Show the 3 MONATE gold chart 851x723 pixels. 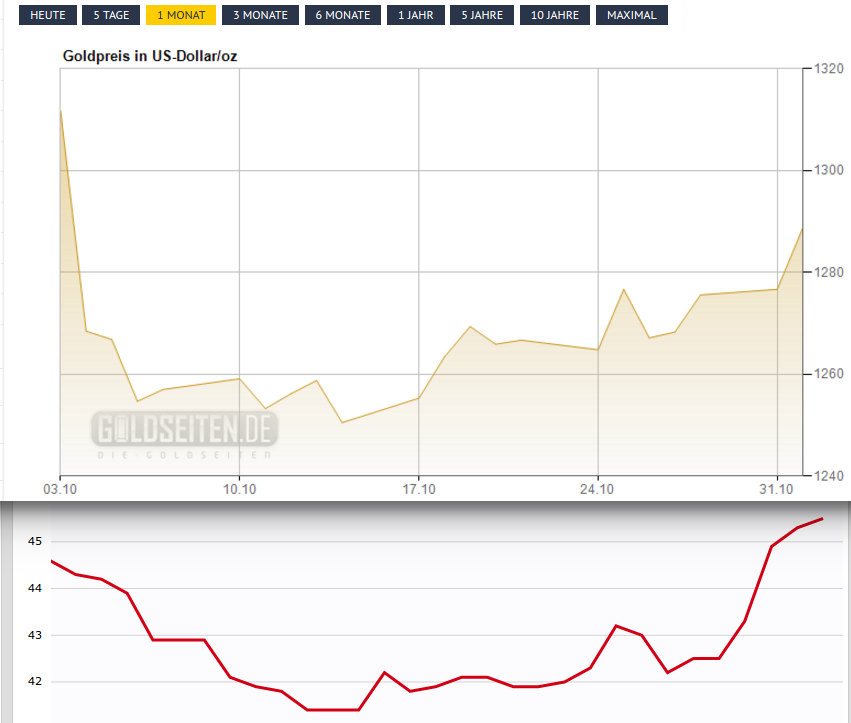(261, 15)
